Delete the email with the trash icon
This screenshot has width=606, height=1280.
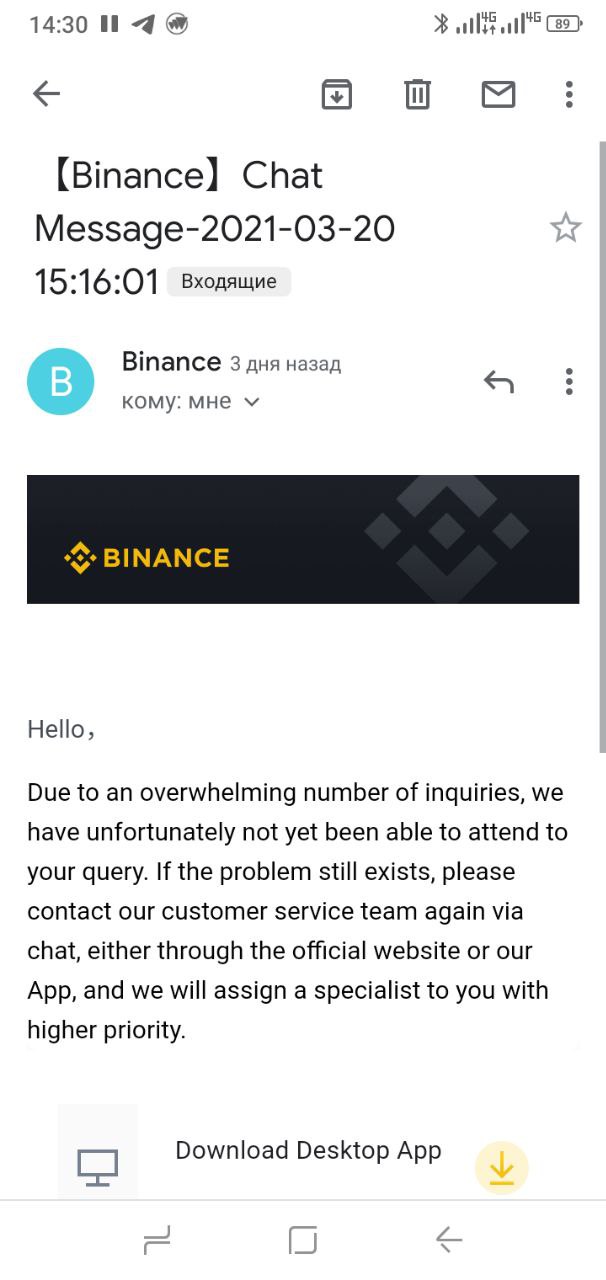pyautogui.click(x=417, y=94)
